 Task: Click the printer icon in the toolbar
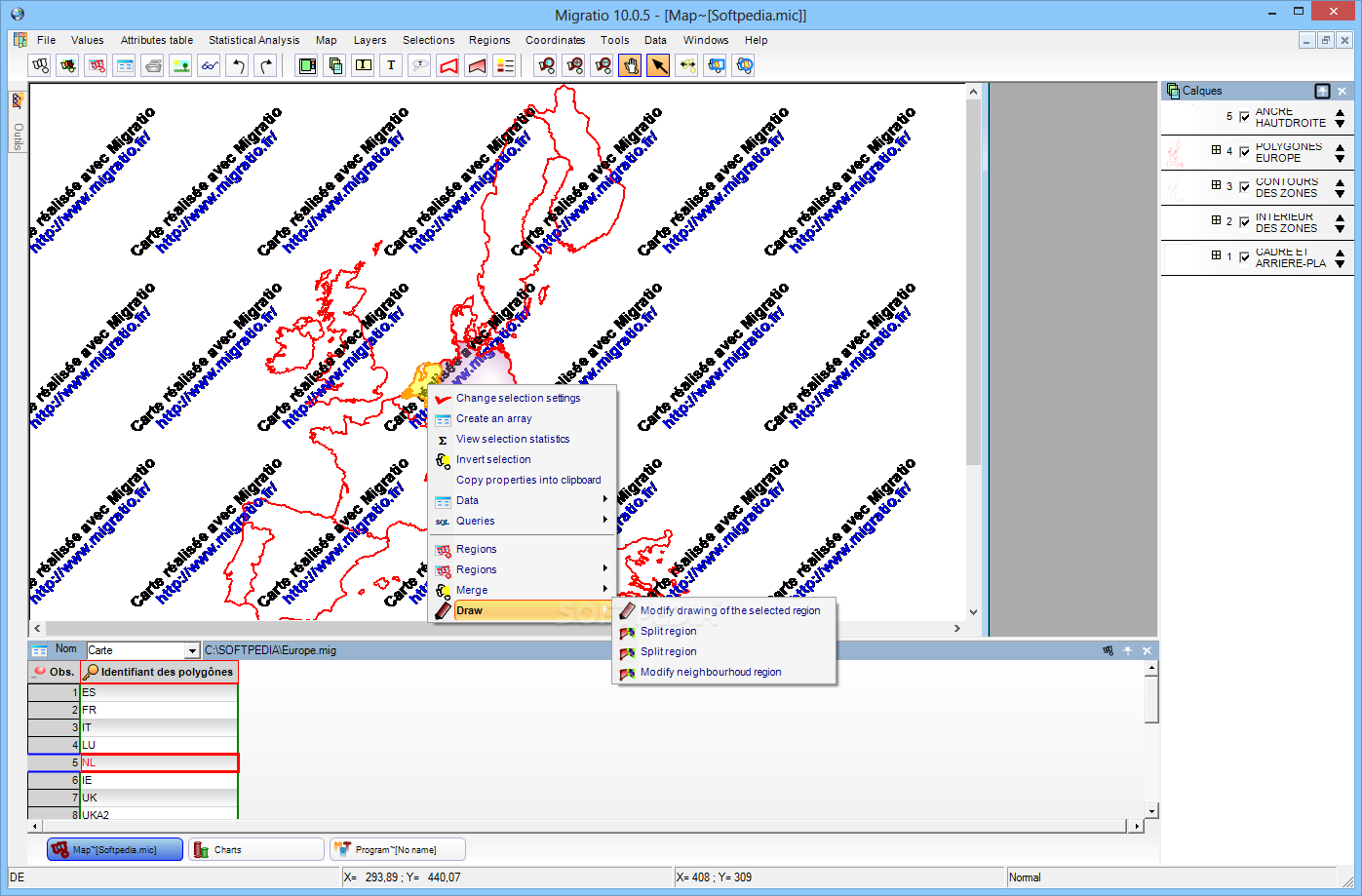pyautogui.click(x=153, y=65)
